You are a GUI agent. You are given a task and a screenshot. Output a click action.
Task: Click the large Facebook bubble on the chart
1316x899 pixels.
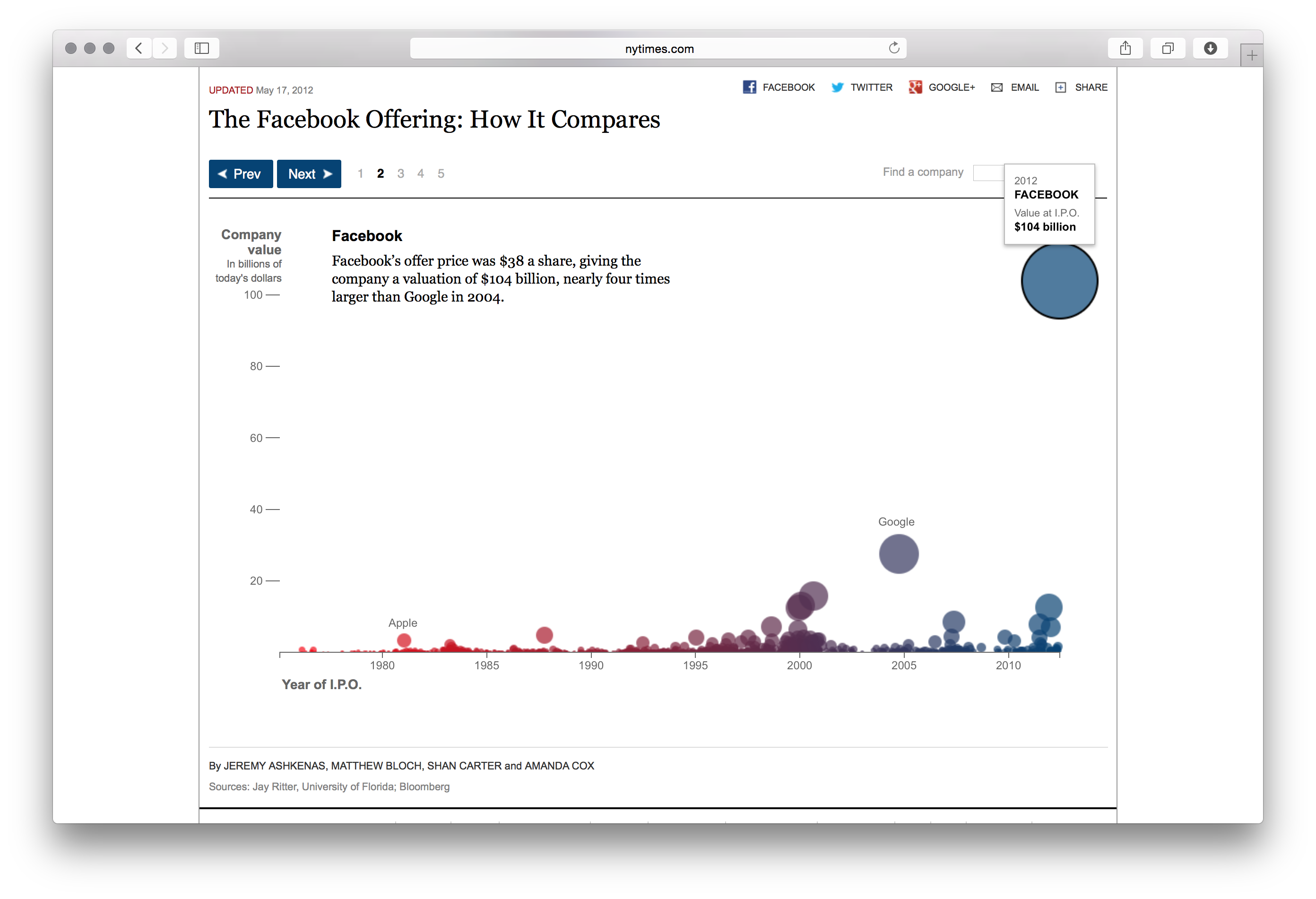1059,280
